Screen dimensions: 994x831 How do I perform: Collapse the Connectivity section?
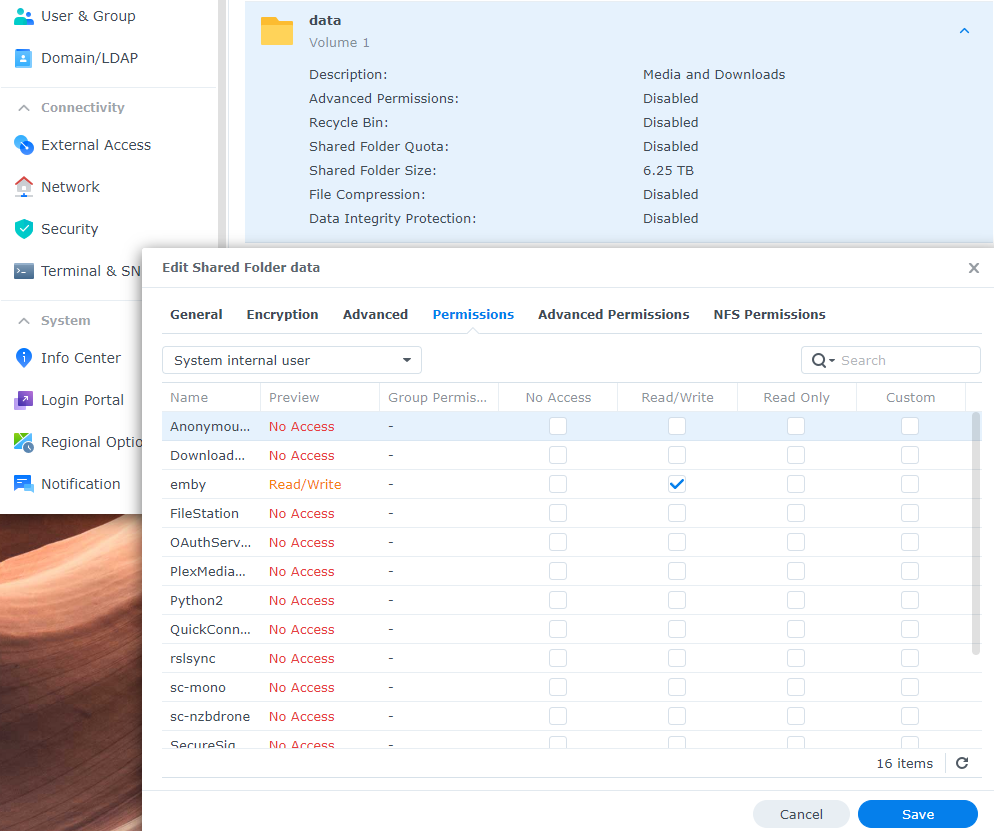(24, 108)
